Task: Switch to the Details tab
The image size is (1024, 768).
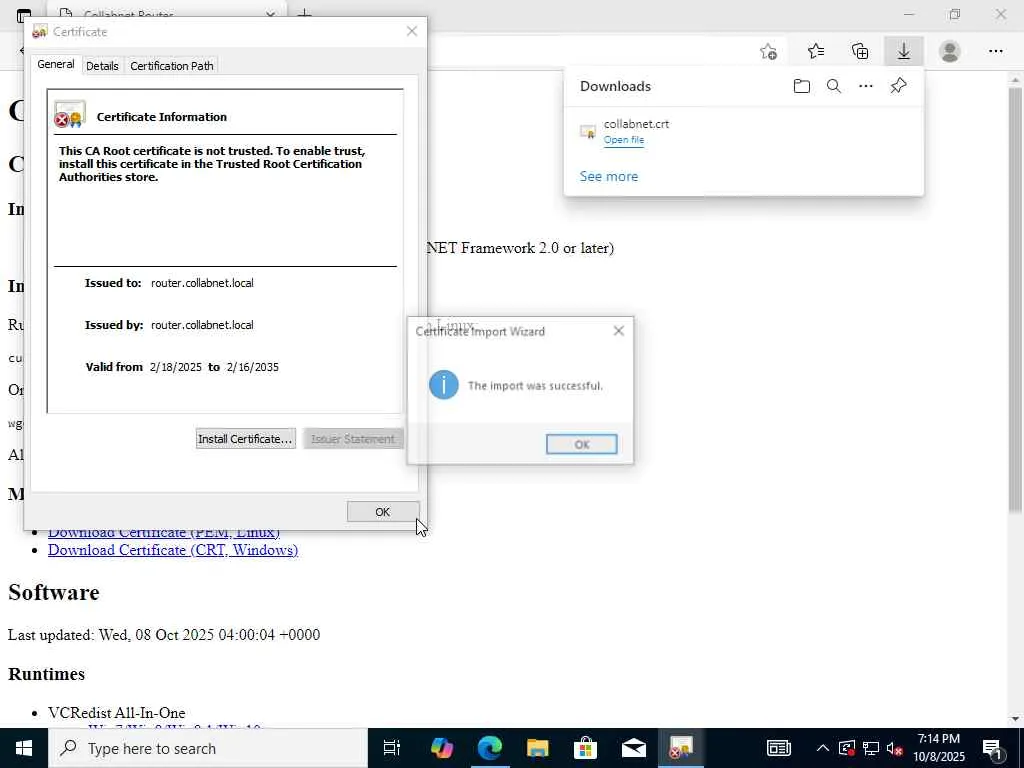Action: pos(102,66)
